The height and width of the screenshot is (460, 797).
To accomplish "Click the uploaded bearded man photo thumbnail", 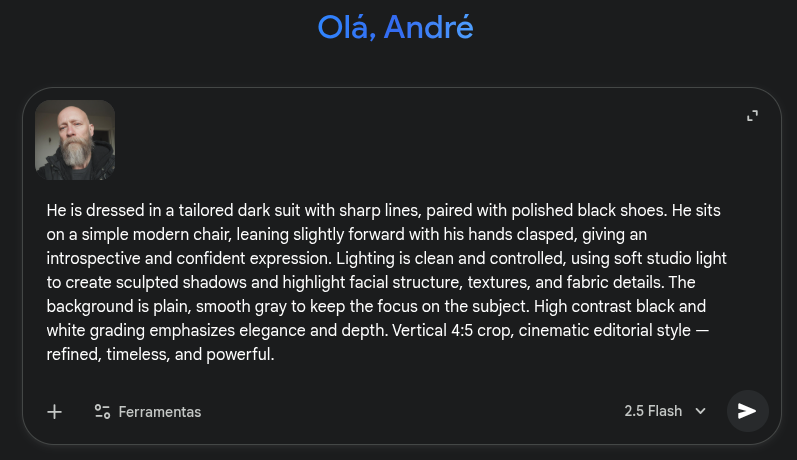I will point(75,140).
